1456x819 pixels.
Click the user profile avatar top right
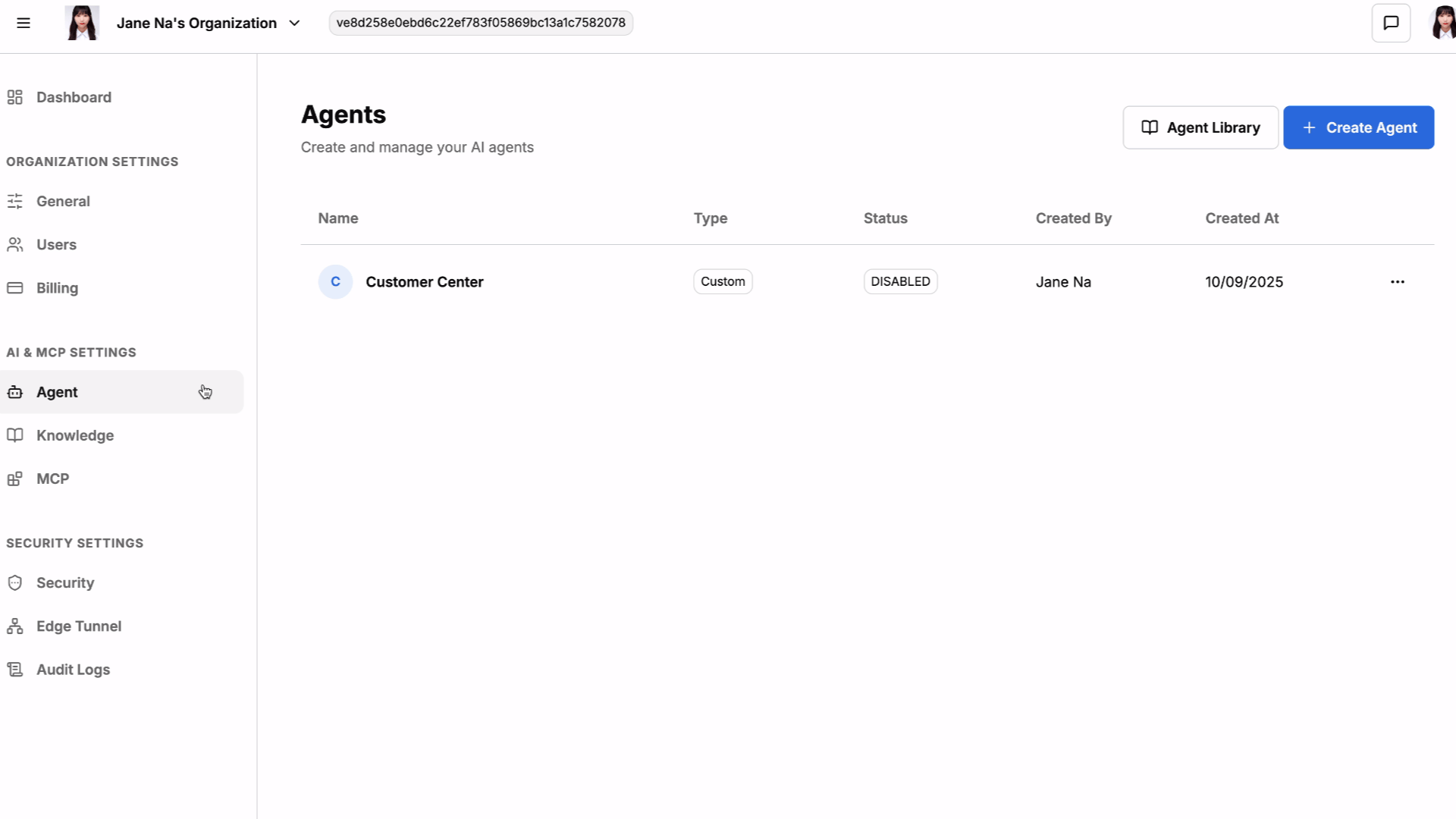coord(1442,23)
